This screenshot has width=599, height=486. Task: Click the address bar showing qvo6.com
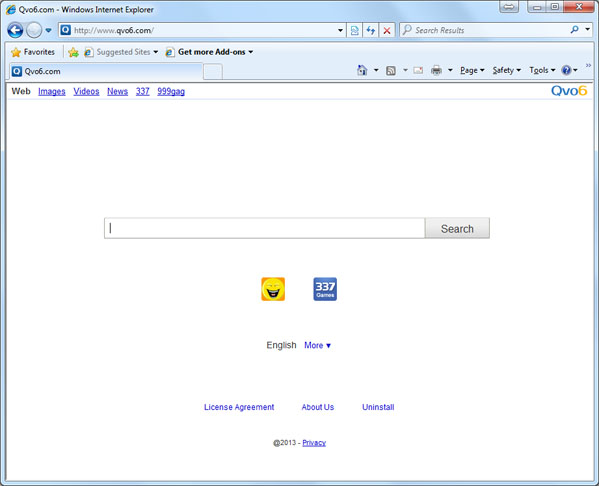click(202, 31)
